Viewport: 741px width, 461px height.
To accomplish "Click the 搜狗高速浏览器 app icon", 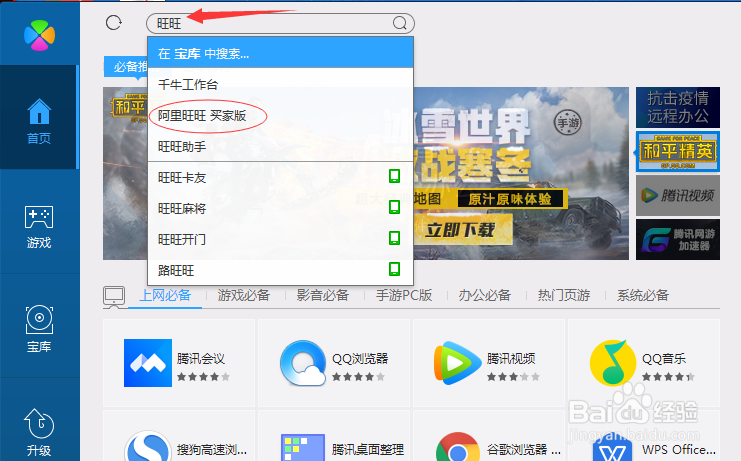I will tap(148, 445).
